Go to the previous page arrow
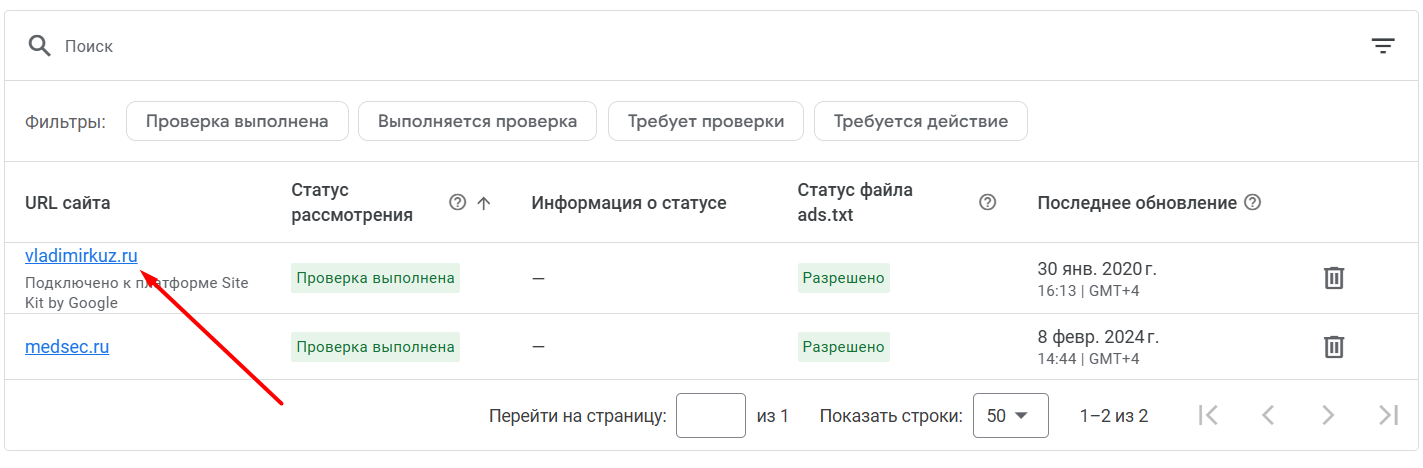1423x468 pixels. 1268,415
